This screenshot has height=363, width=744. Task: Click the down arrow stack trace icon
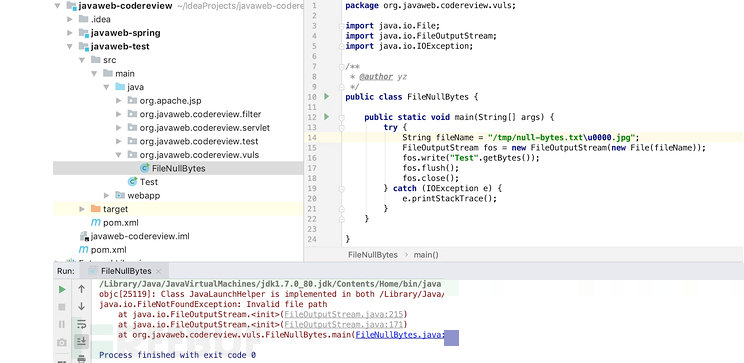82,306
